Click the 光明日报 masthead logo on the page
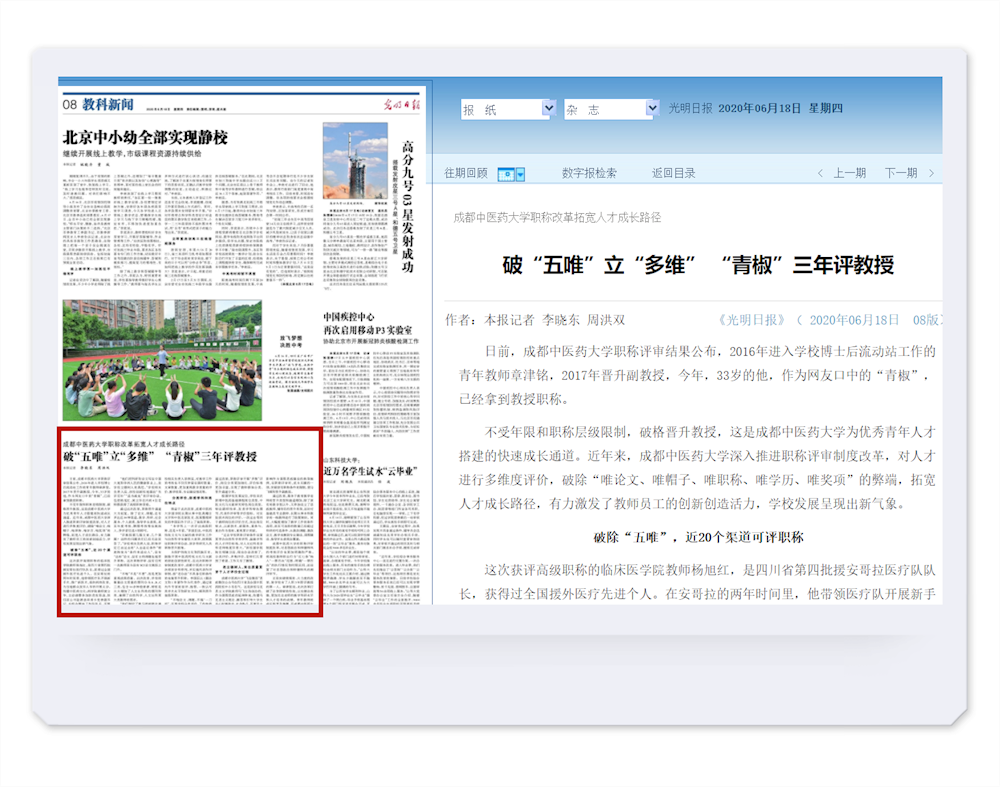Image resolution: width=1000 pixels, height=787 pixels. coord(402,105)
